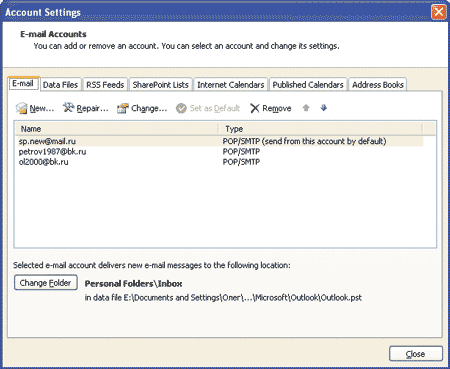Viewport: 450px width, 369px height.
Task: Click the Outlook.pst data file path
Action: click(223, 297)
